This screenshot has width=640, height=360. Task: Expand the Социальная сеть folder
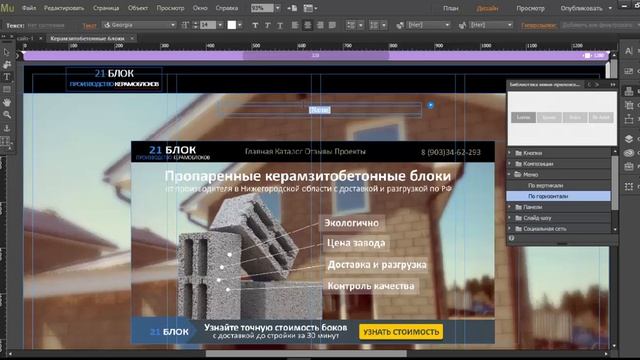coord(509,229)
